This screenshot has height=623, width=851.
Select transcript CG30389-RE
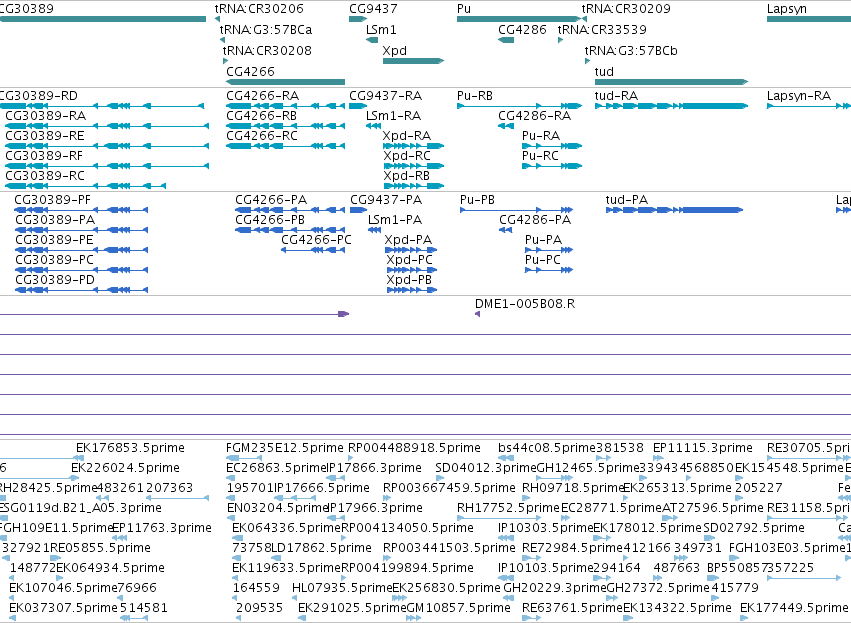coord(45,136)
